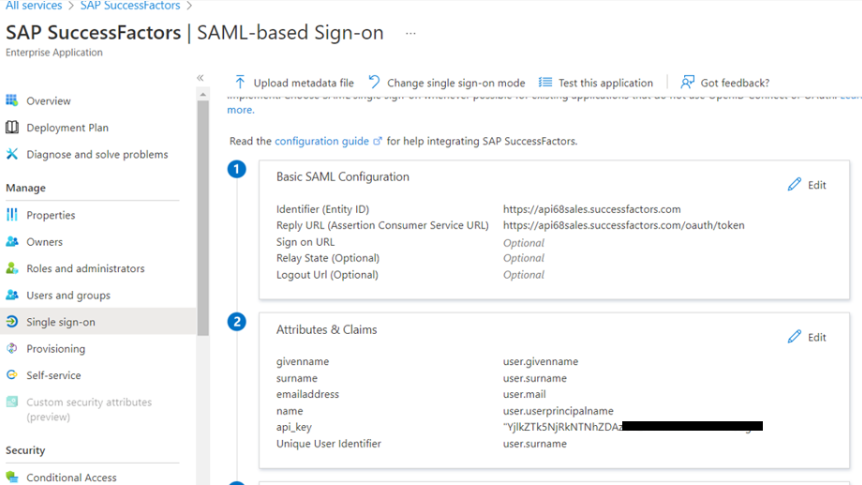862x485 pixels.
Task: Click the external link icon beside configuration guide
Action: click(x=377, y=141)
